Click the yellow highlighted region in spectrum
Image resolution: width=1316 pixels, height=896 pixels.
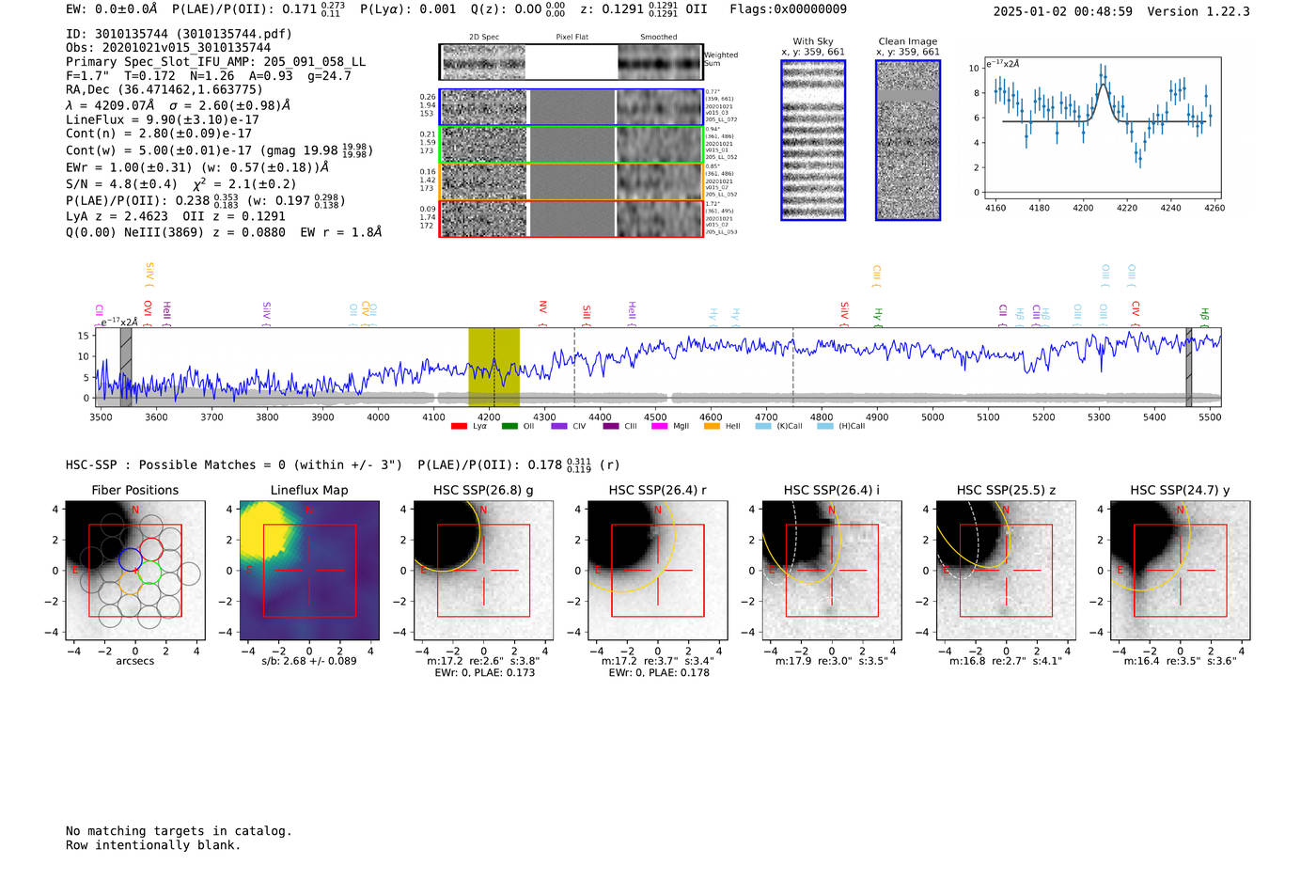493,367
